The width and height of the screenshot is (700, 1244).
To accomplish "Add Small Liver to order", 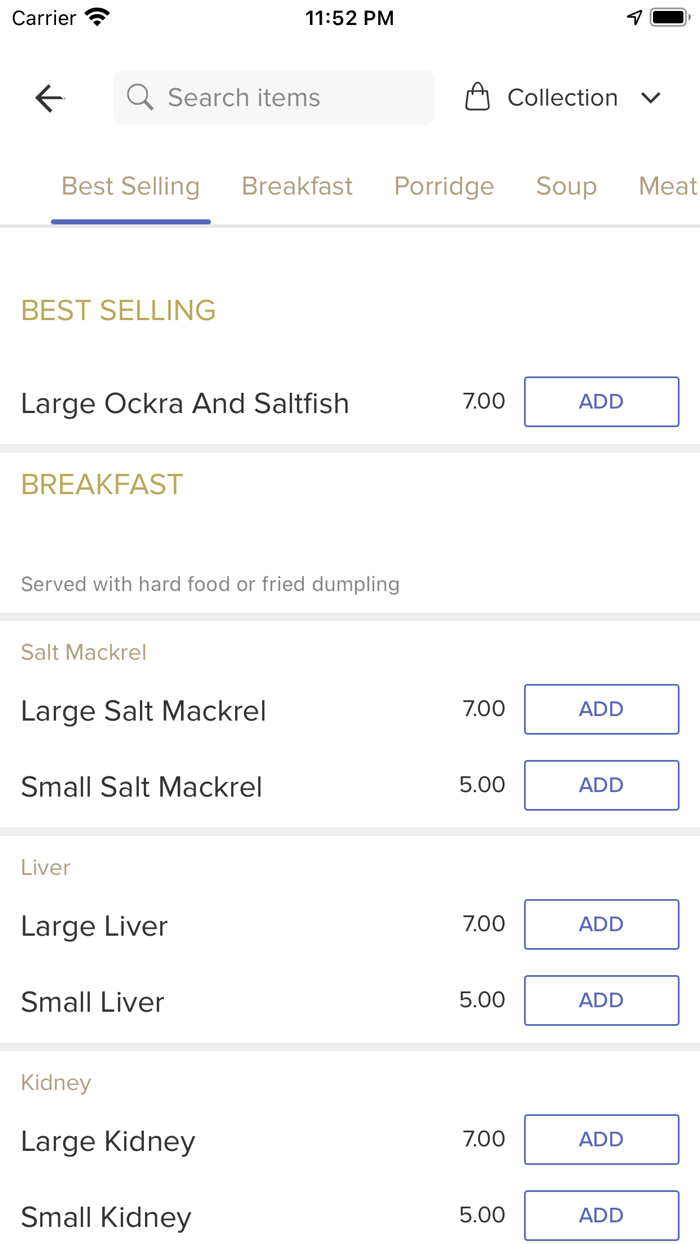I will [x=601, y=1000].
